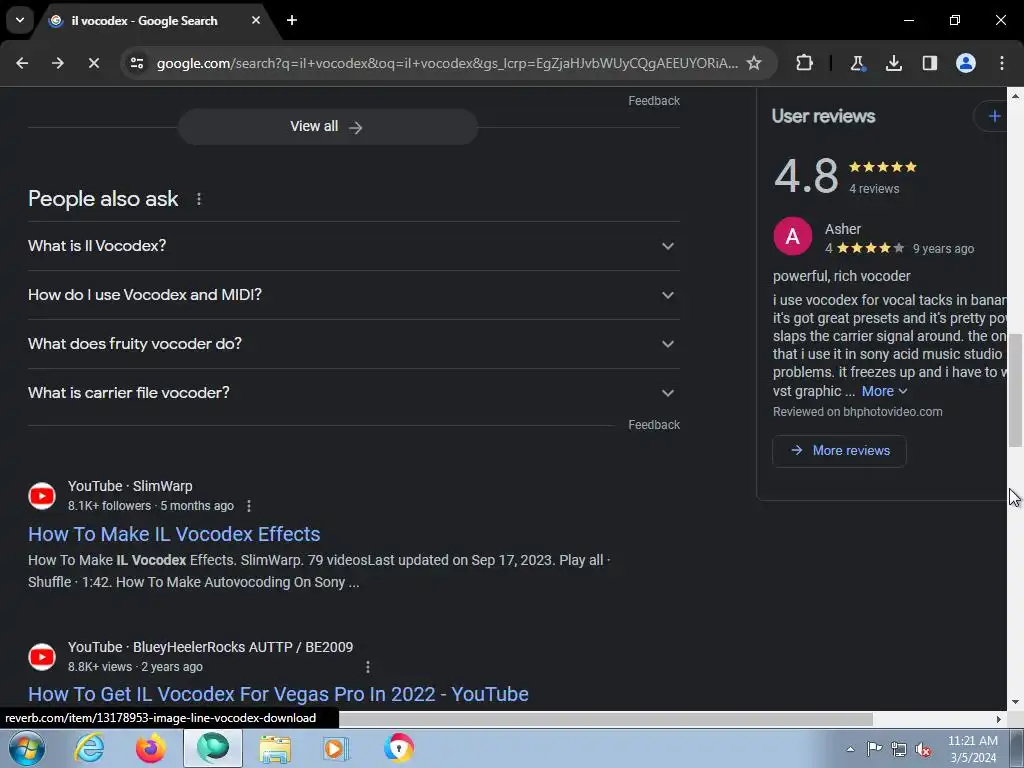Open 'How To Get IL Vocodex For Vegas Pro' link
Screen dimensions: 1024x768
pos(278,694)
